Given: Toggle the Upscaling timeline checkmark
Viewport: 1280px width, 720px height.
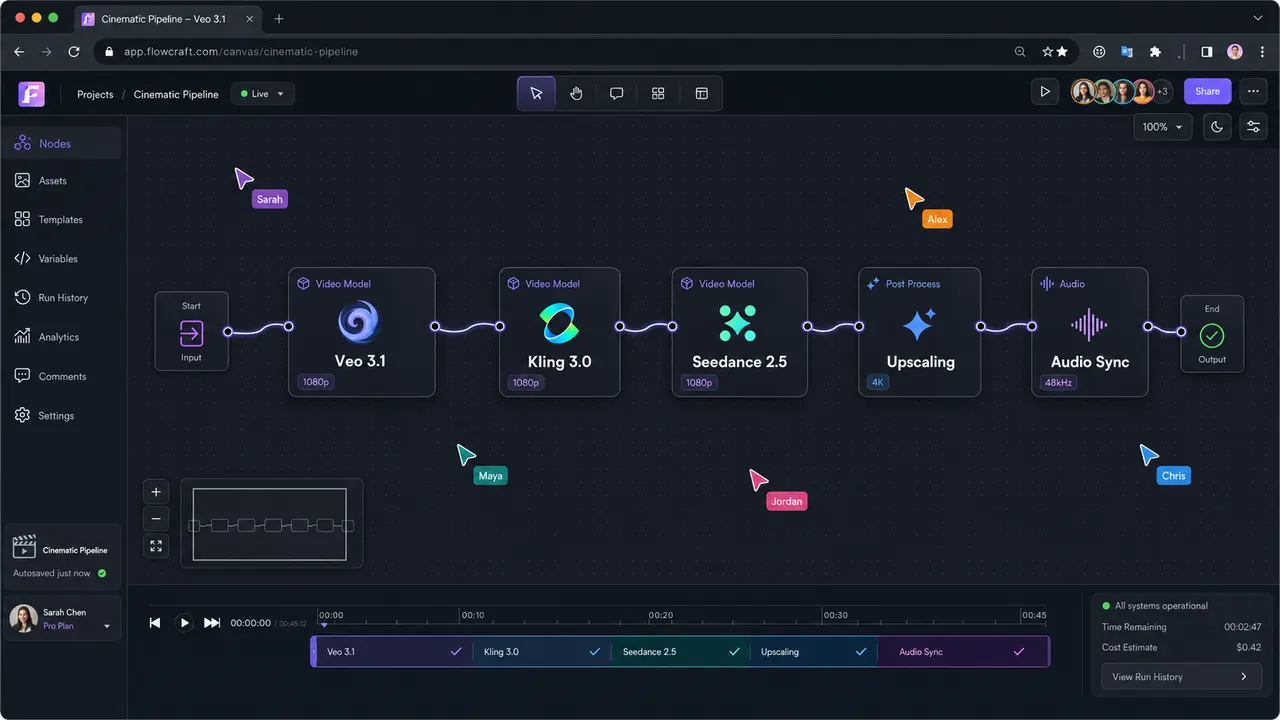Looking at the screenshot, I should (861, 652).
